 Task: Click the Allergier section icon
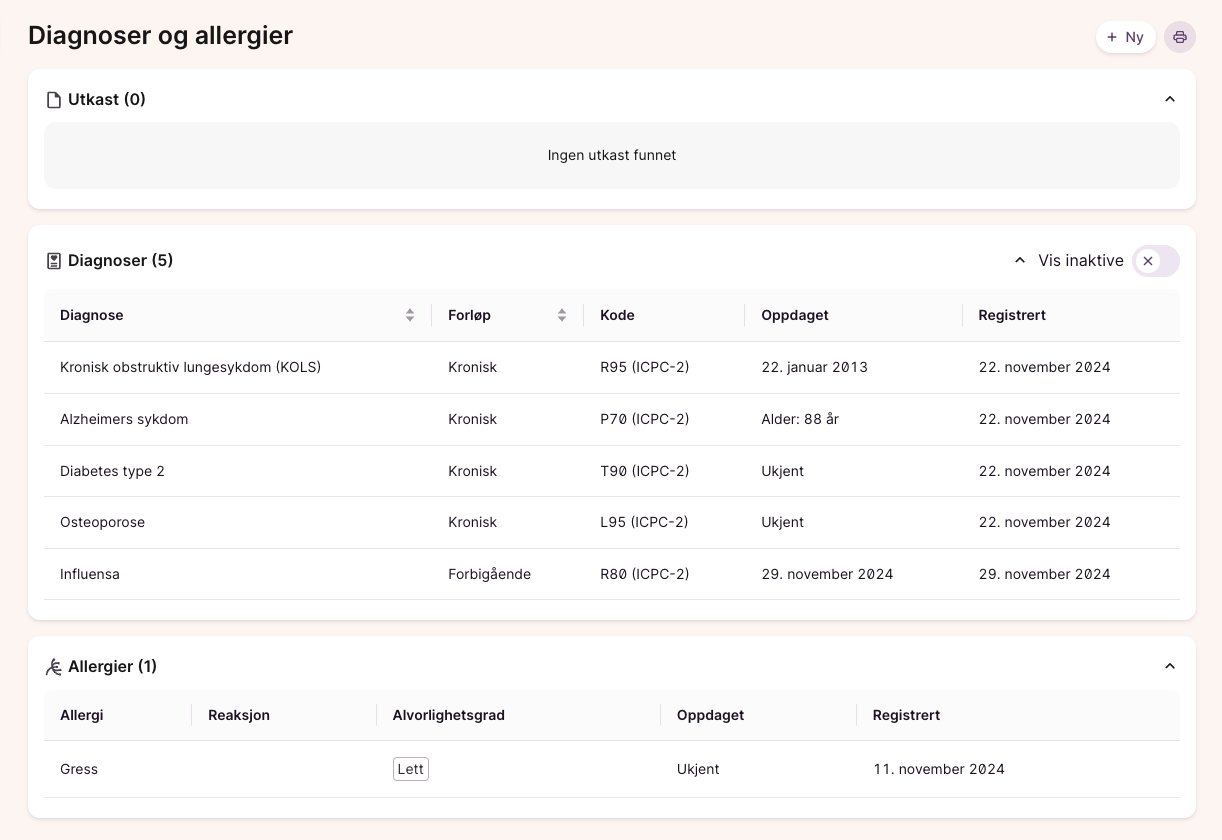(x=54, y=667)
